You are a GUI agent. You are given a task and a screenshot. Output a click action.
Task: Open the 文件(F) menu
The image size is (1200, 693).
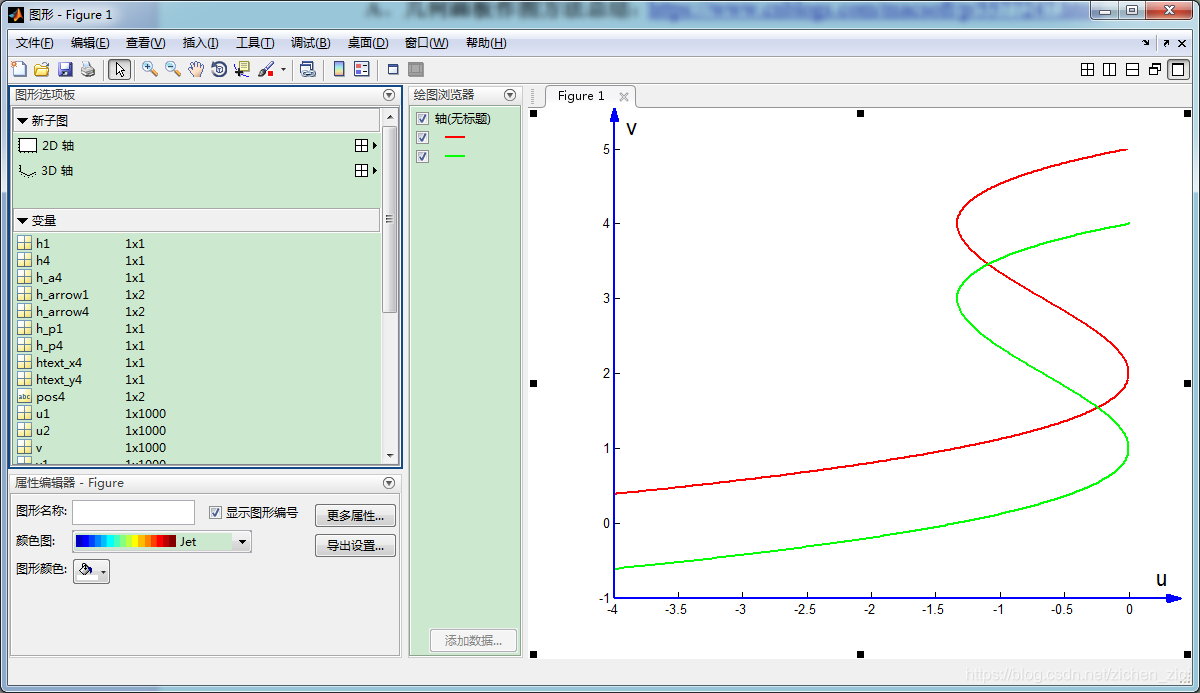click(35, 43)
